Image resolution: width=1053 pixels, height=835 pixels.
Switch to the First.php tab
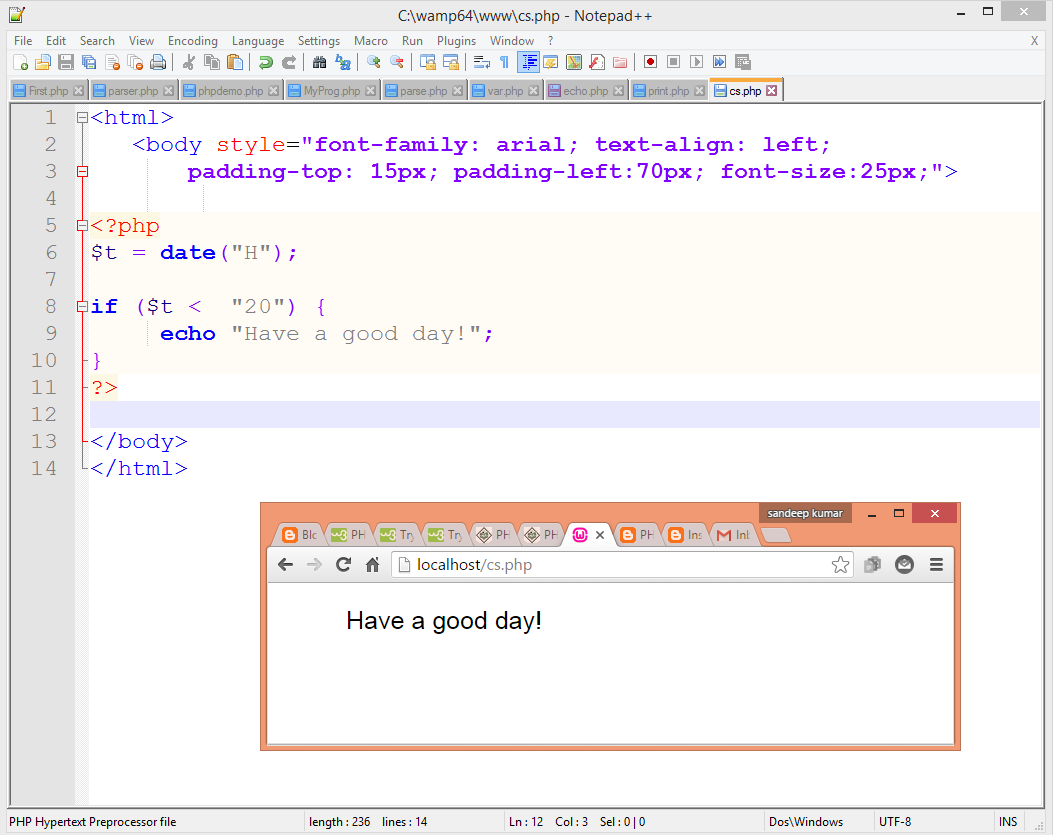[48, 91]
